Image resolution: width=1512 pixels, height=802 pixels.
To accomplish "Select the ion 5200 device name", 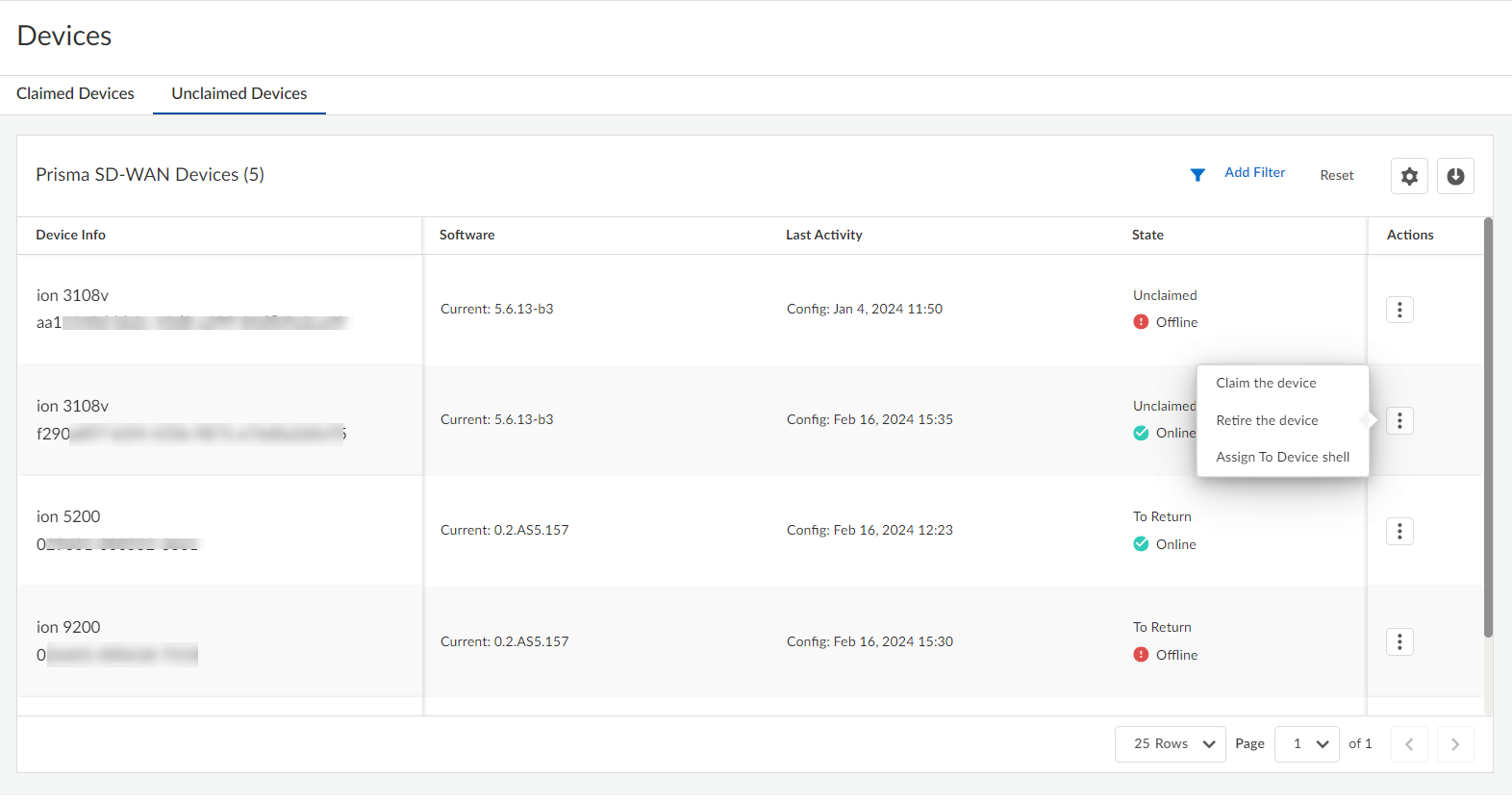I will [x=68, y=516].
